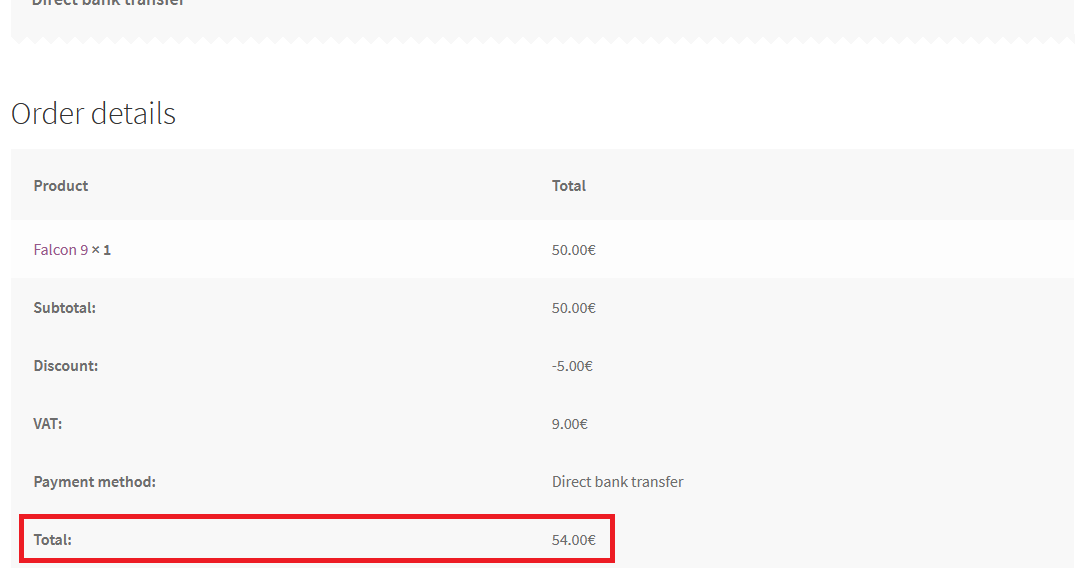Click the Subtotal: label
This screenshot has height=580, width=1081.
(65, 308)
